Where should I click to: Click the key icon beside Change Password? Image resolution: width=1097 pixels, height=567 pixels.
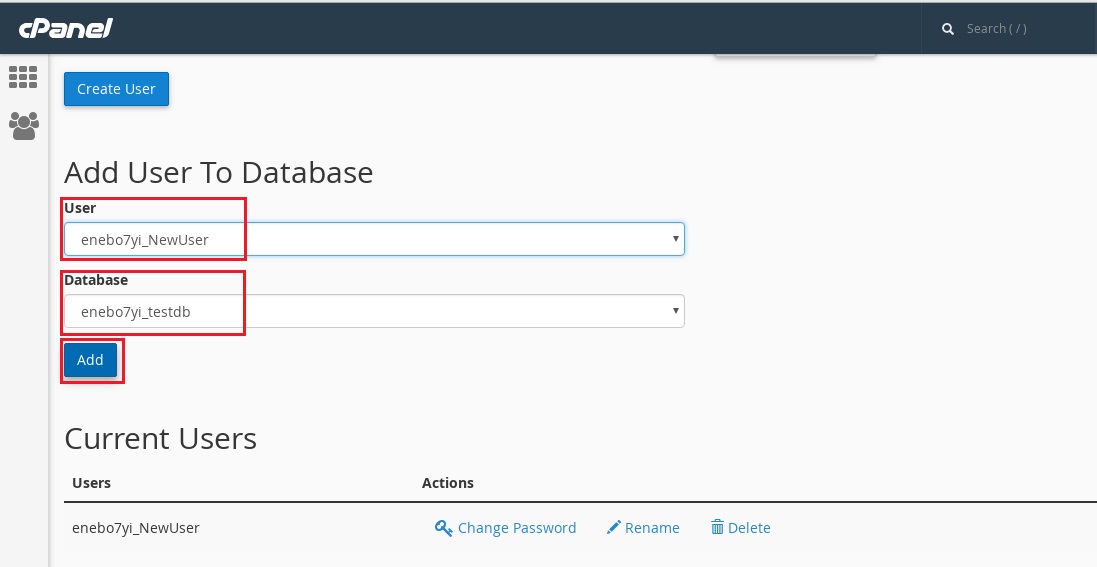(x=444, y=528)
